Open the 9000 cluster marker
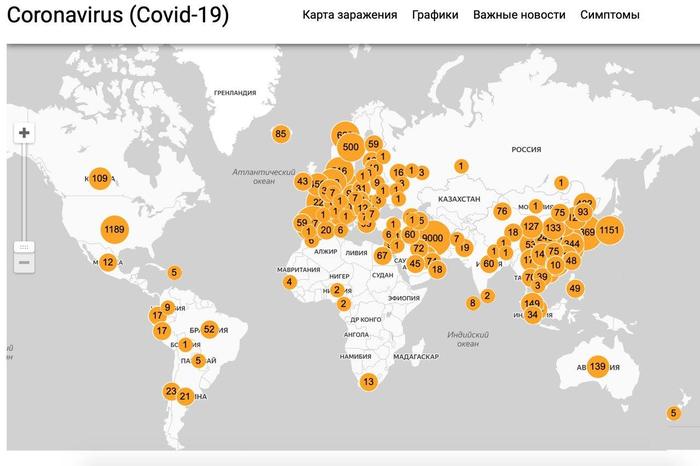This screenshot has height=466, width=700. tap(433, 237)
